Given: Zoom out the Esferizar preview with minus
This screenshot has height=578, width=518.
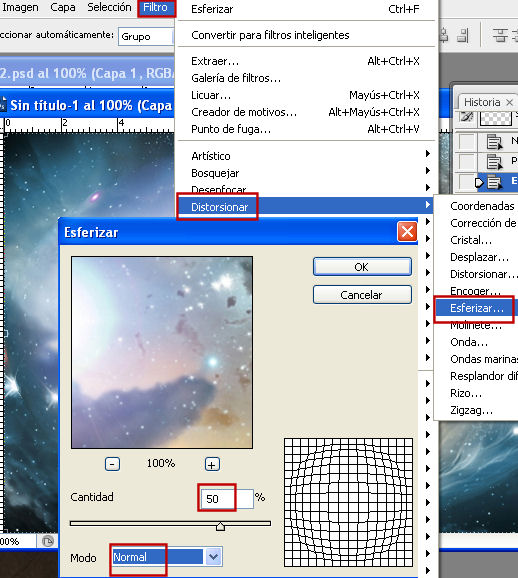Looking at the screenshot, I should click(x=112, y=464).
